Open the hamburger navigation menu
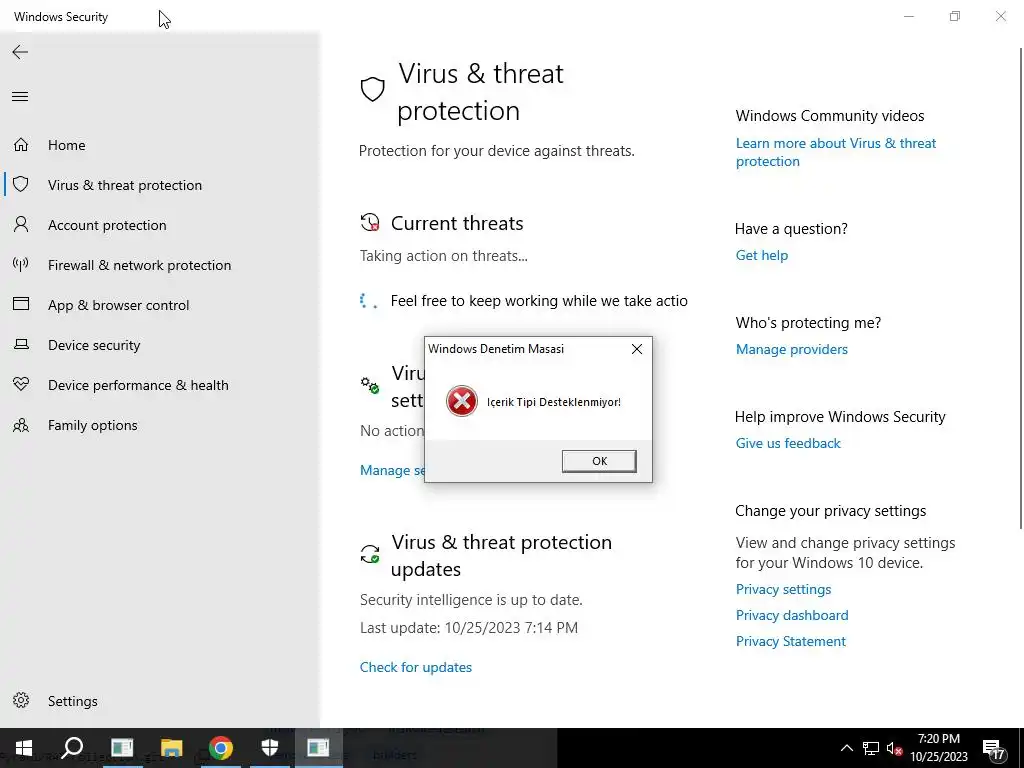The width and height of the screenshot is (1024, 768). (20, 97)
